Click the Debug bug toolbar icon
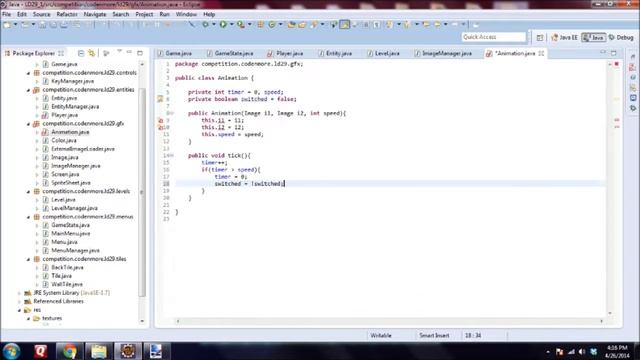This screenshot has height=360, width=640. (205, 24)
